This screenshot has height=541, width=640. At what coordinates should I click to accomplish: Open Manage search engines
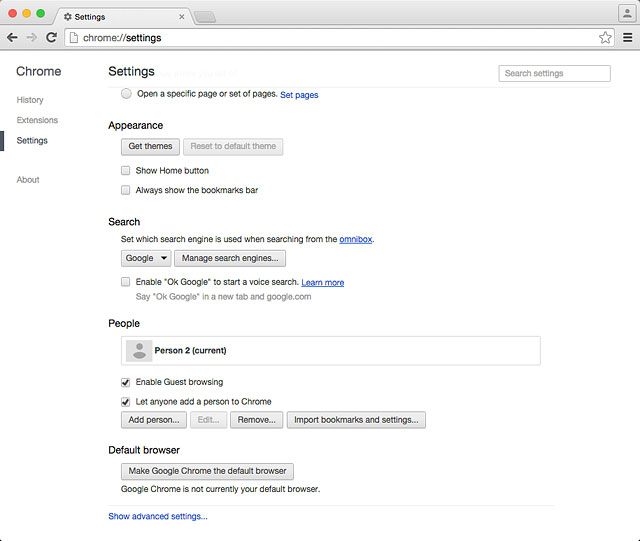point(230,258)
